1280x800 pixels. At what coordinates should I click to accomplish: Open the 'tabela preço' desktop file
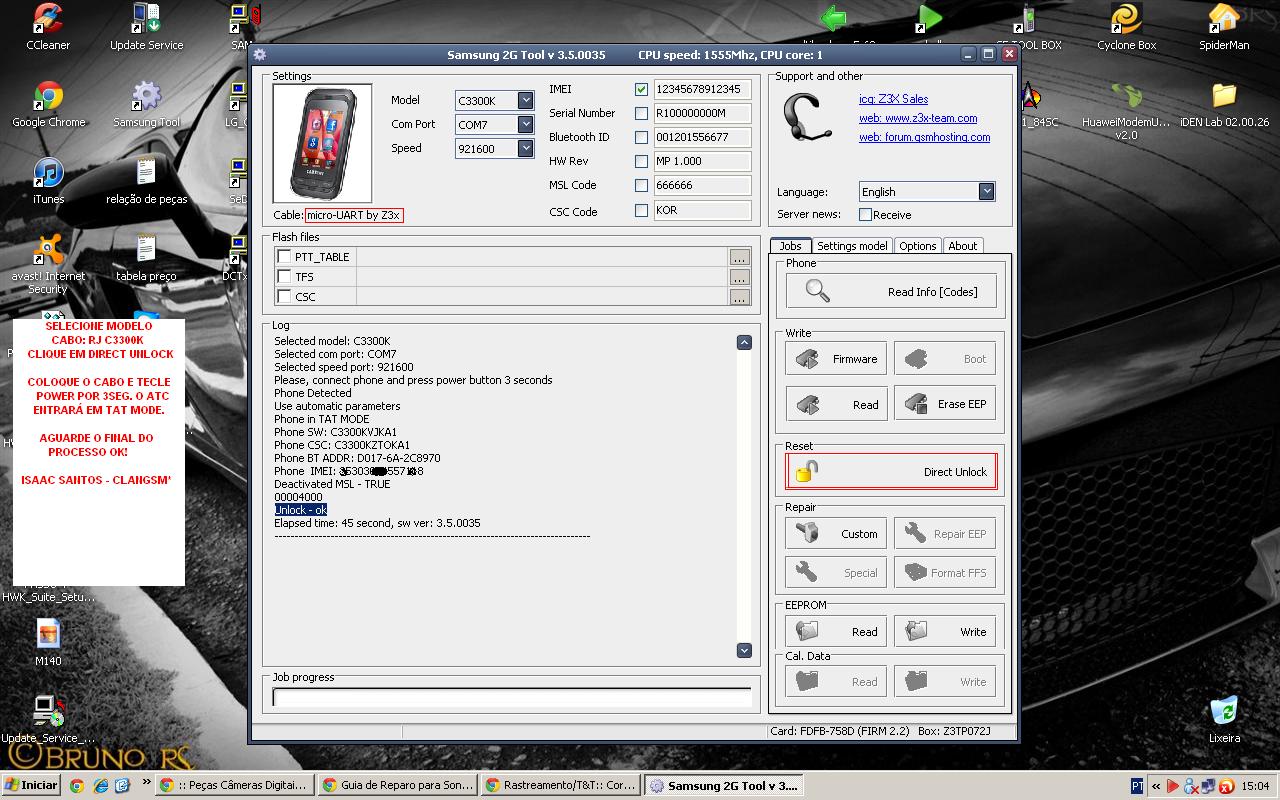(146, 257)
